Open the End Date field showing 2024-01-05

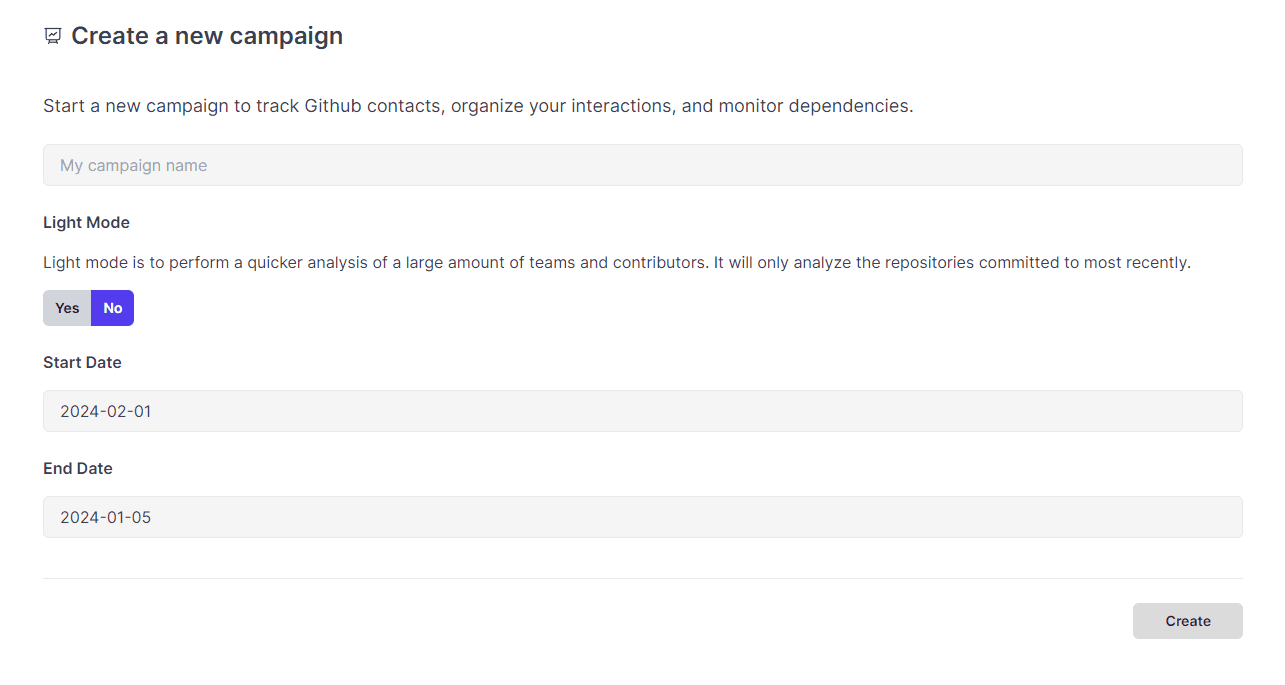tap(642, 517)
